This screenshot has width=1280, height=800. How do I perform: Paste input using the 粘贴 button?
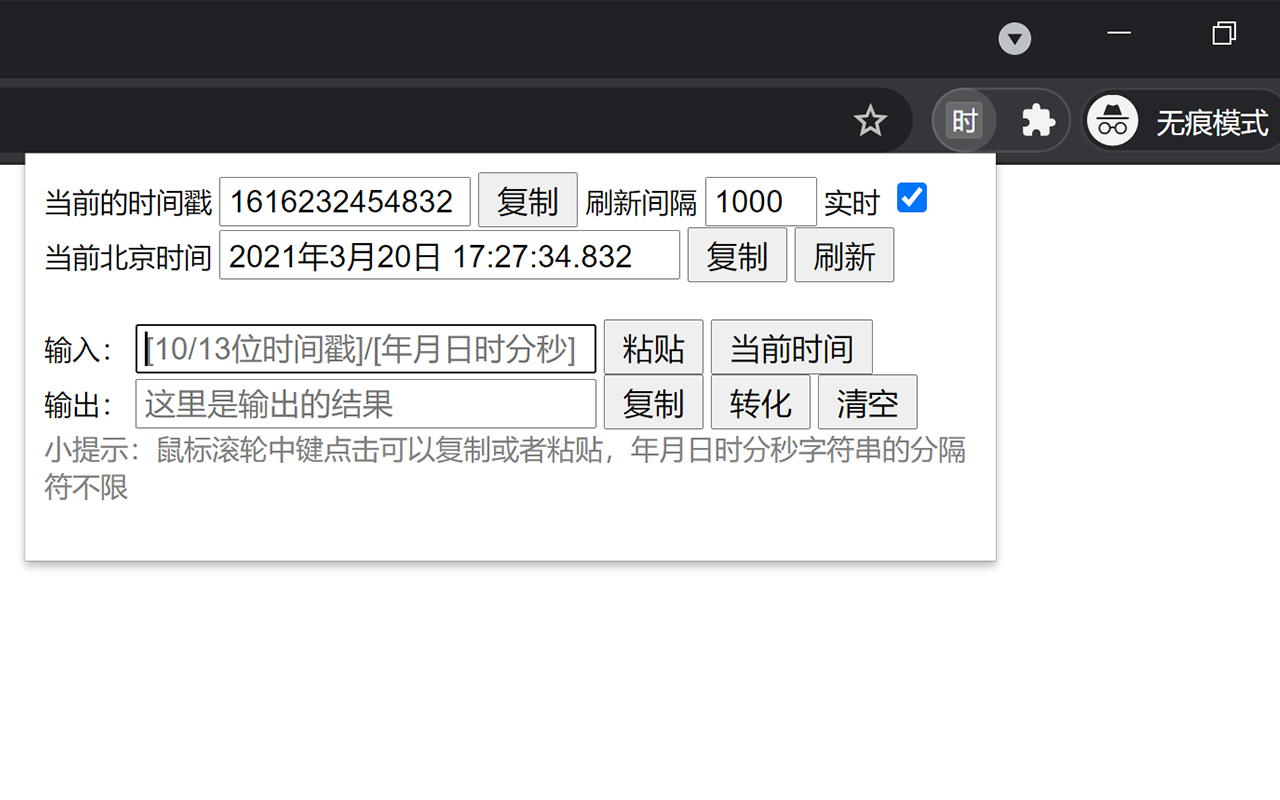coord(653,347)
